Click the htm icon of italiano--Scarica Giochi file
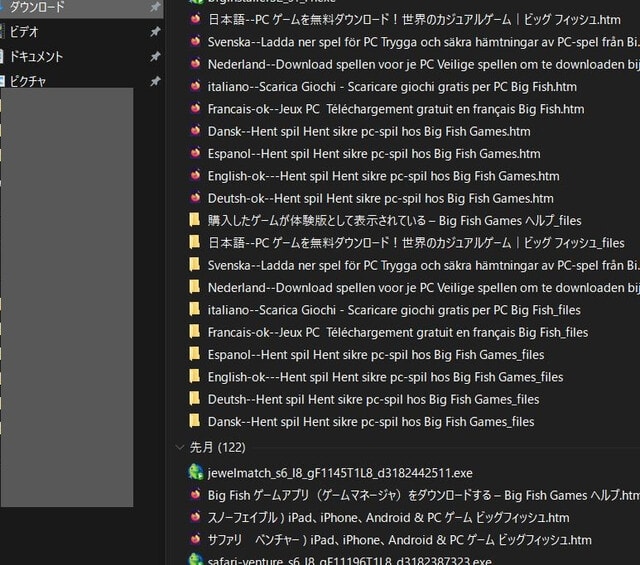The width and height of the screenshot is (640, 565). pyautogui.click(x=196, y=86)
